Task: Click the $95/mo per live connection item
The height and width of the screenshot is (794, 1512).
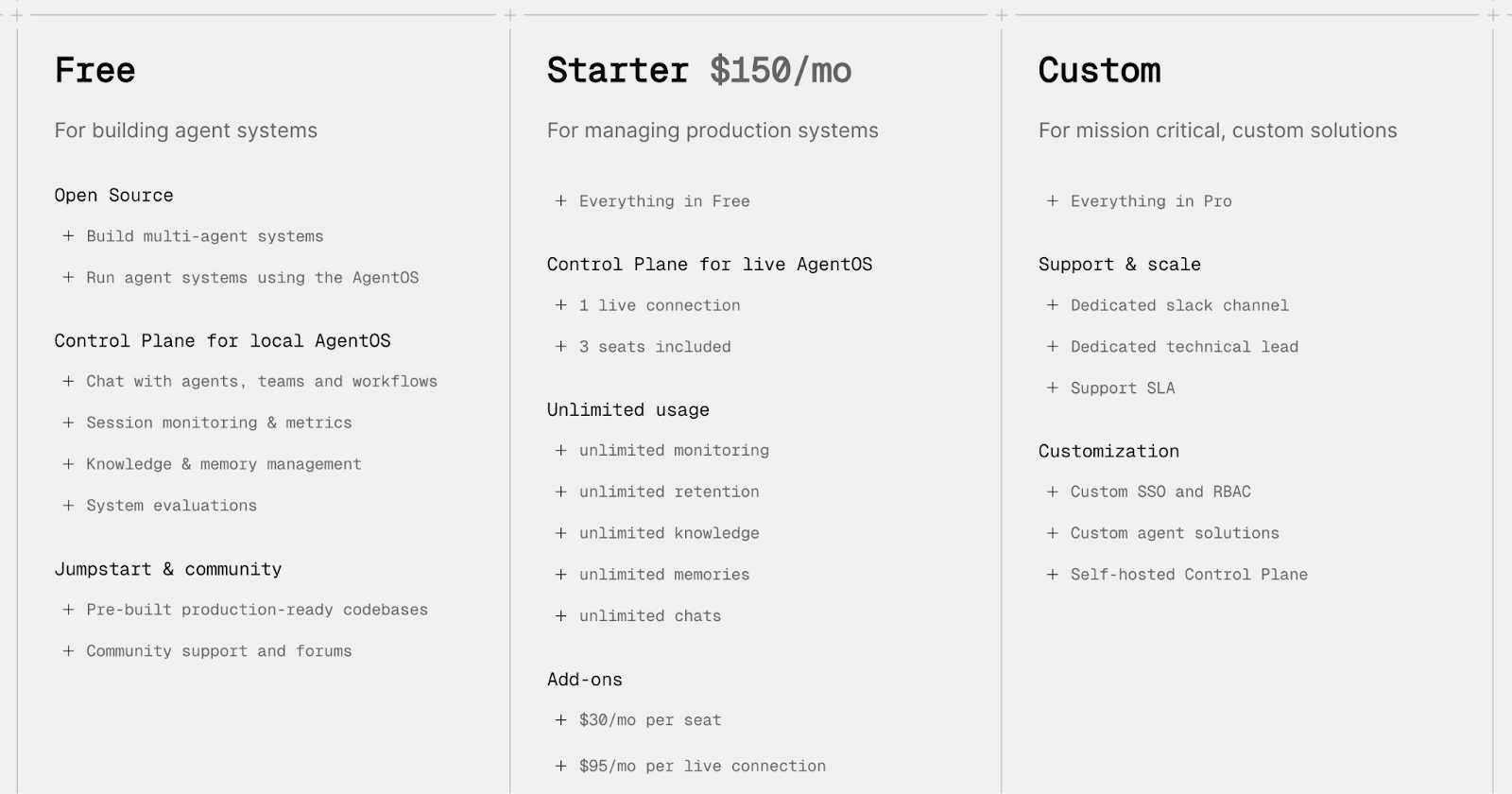Action: point(702,767)
